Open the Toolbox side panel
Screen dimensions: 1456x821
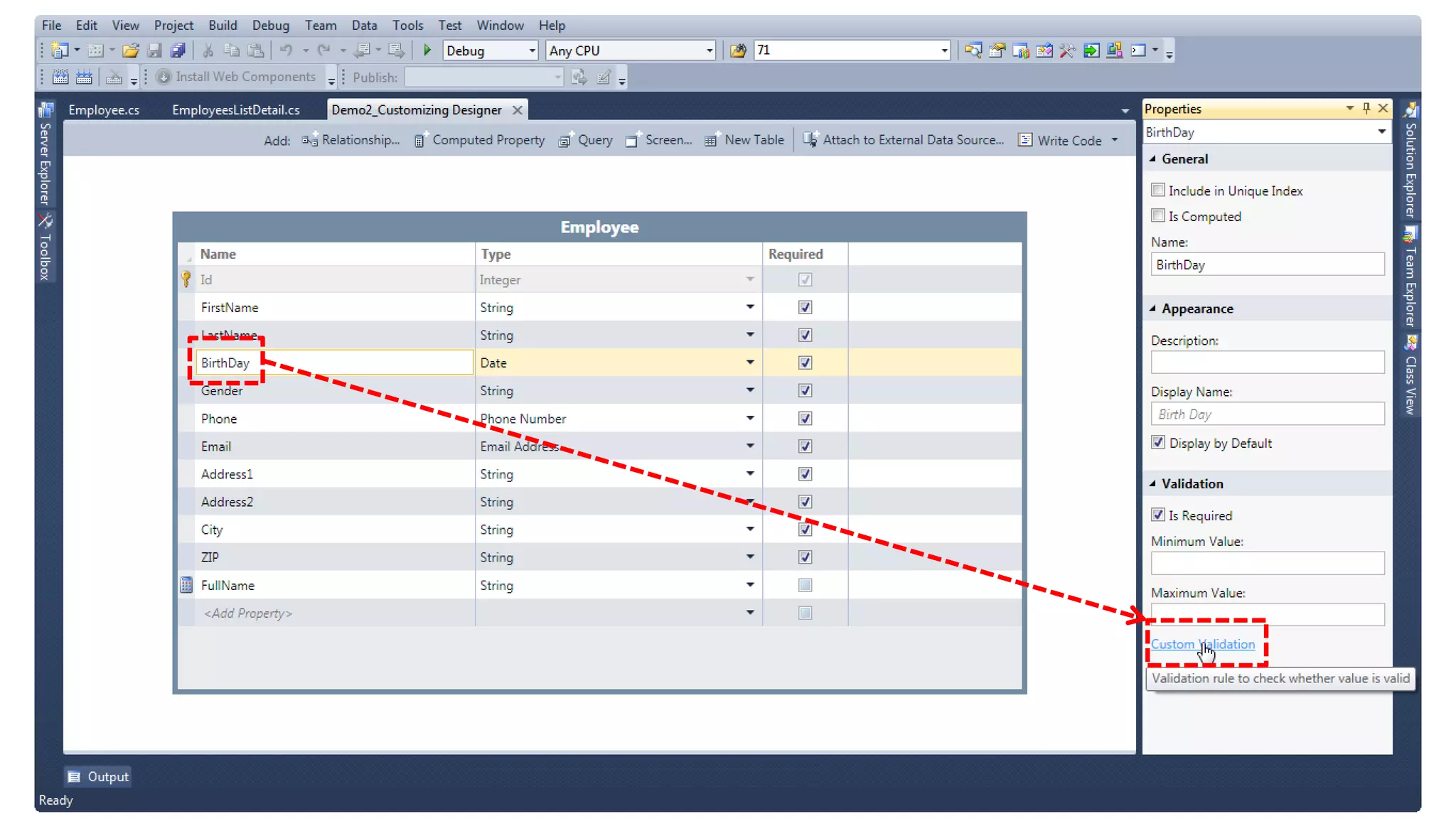coord(45,247)
